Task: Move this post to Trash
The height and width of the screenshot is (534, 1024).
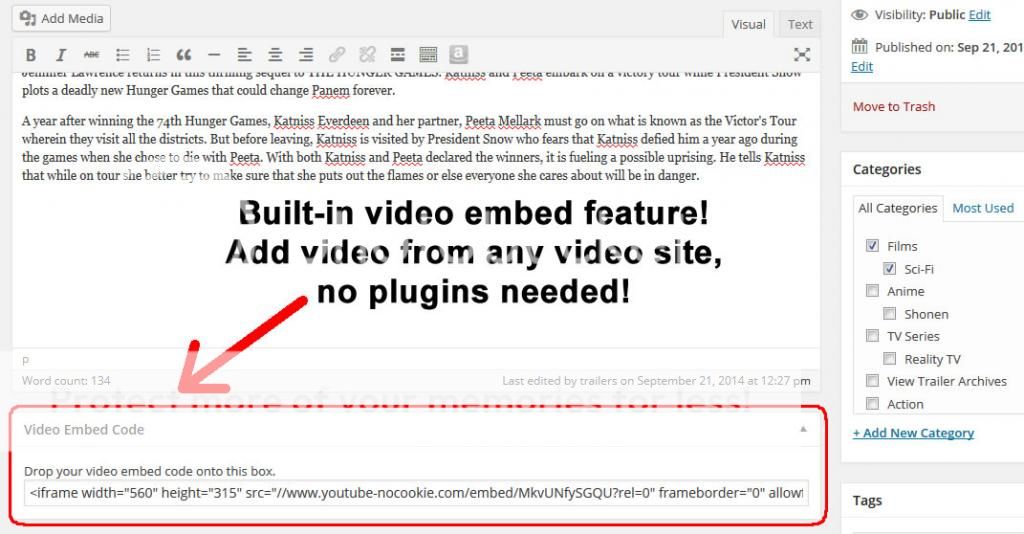Action: 893,106
